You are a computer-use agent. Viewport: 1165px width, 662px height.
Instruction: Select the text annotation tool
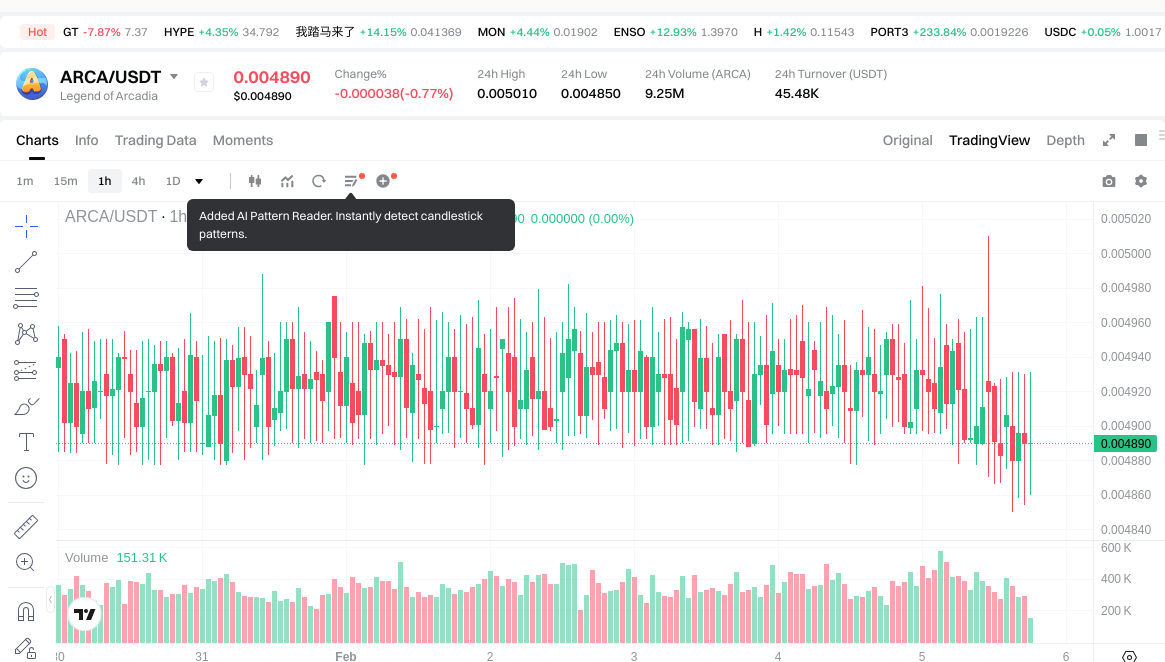(x=26, y=442)
